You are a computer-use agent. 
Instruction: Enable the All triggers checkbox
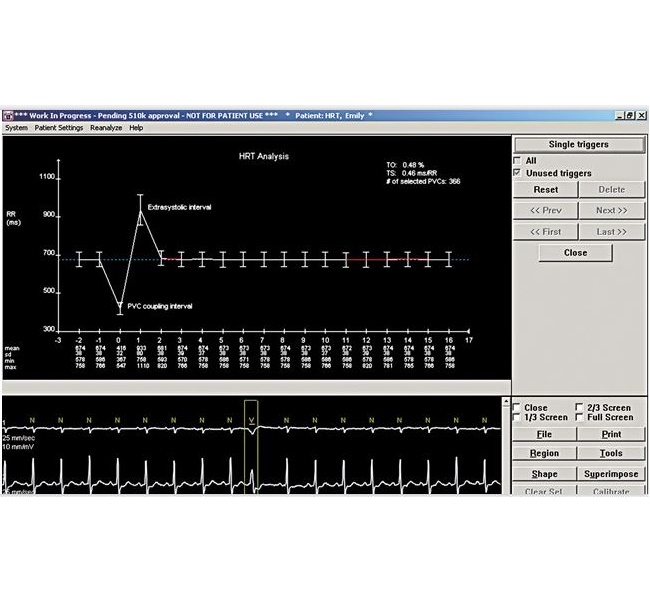[x=517, y=160]
